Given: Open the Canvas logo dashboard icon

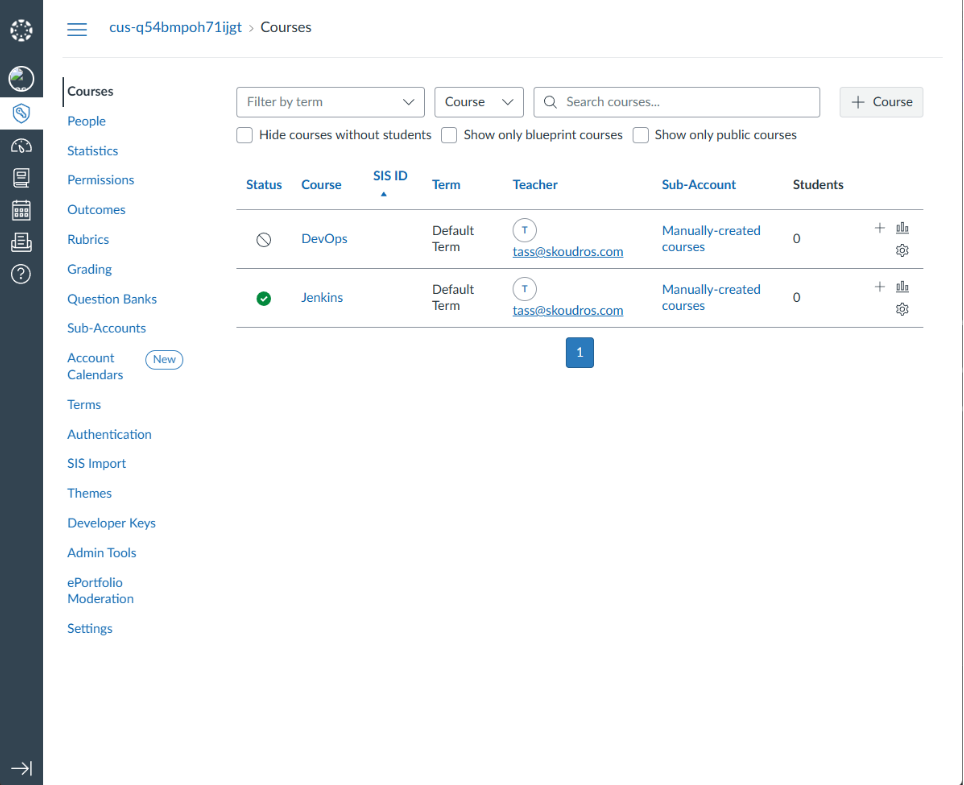Looking at the screenshot, I should pos(21,30).
